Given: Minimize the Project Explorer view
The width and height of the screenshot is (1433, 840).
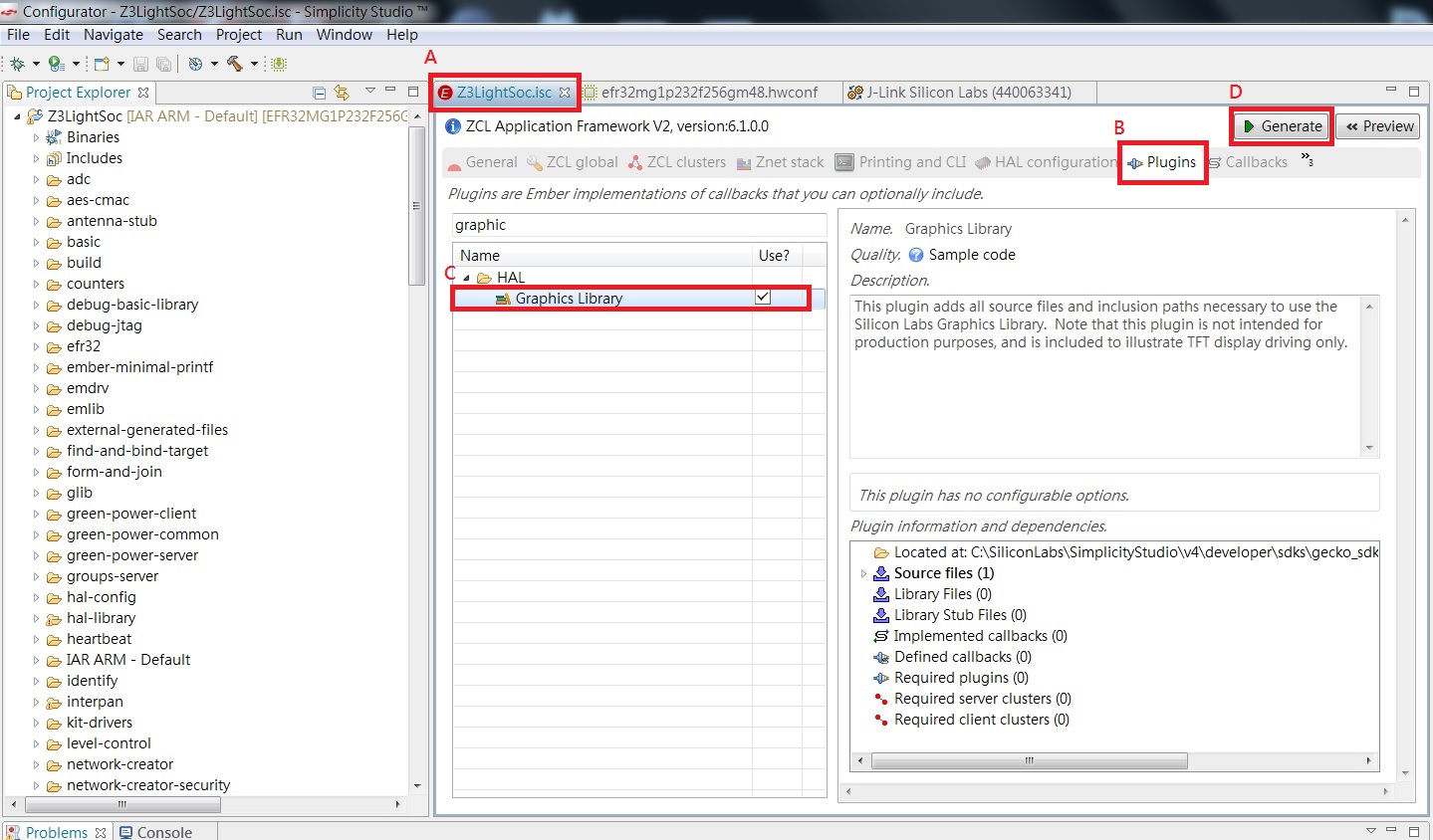Looking at the screenshot, I should click(x=390, y=91).
